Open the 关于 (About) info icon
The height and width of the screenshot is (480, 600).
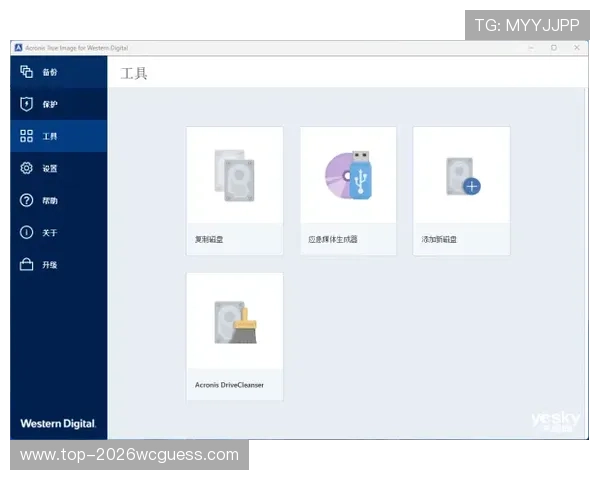point(26,232)
